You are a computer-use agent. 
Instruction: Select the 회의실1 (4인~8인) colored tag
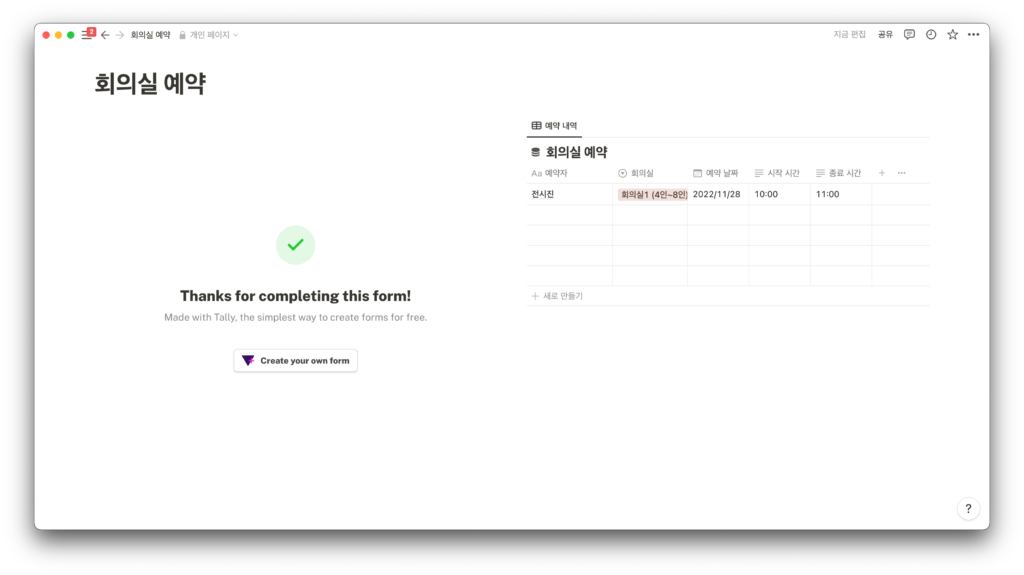click(653, 194)
